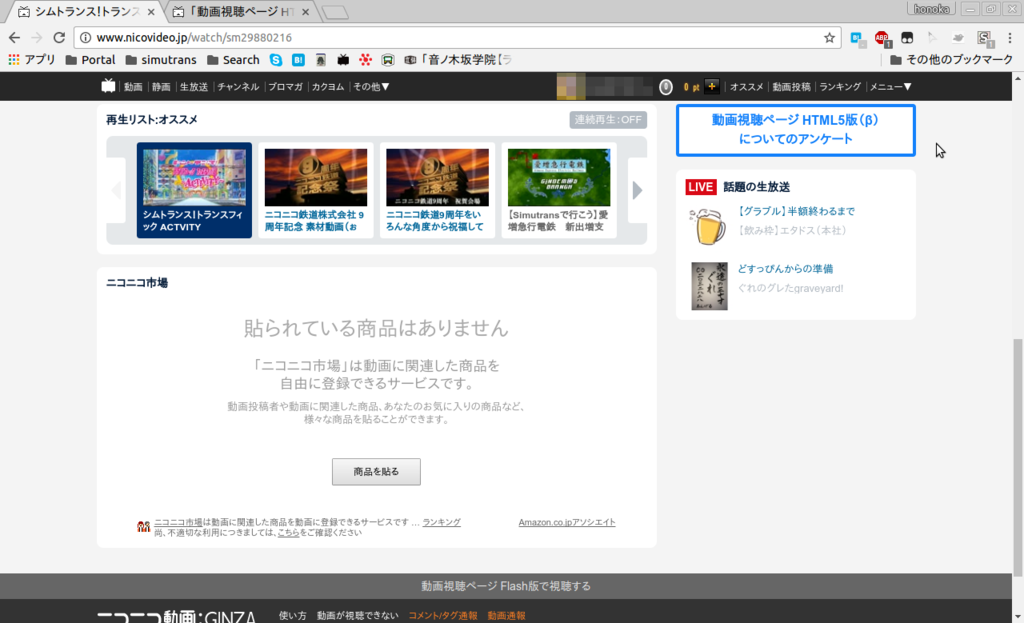Click 動画視聴ページ Flash版で視聴する bar

click(x=505, y=586)
